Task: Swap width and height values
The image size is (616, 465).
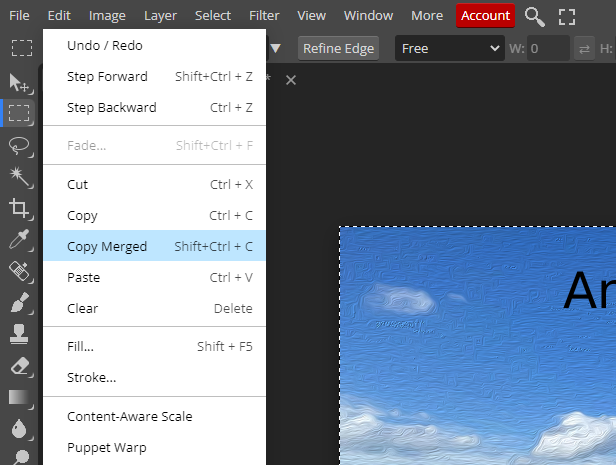Action: click(x=584, y=48)
